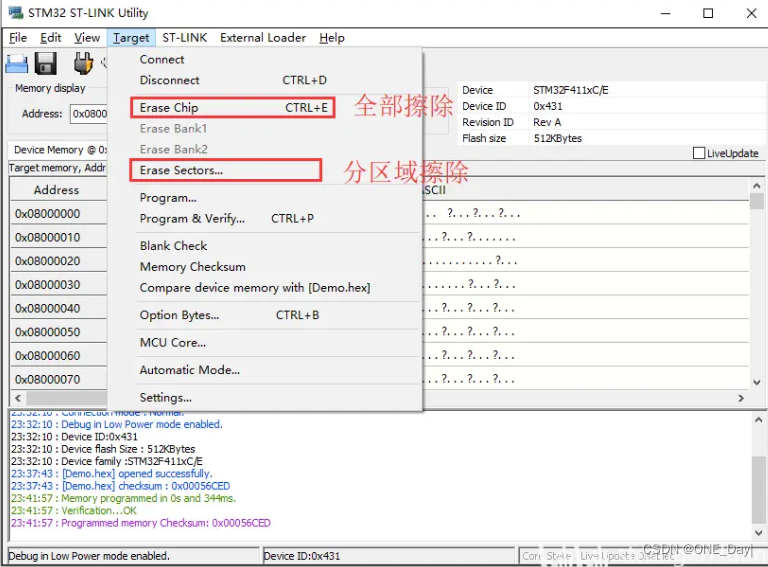Viewport: 768px width, 567px height.
Task: Open the File menu
Action: click(18, 38)
